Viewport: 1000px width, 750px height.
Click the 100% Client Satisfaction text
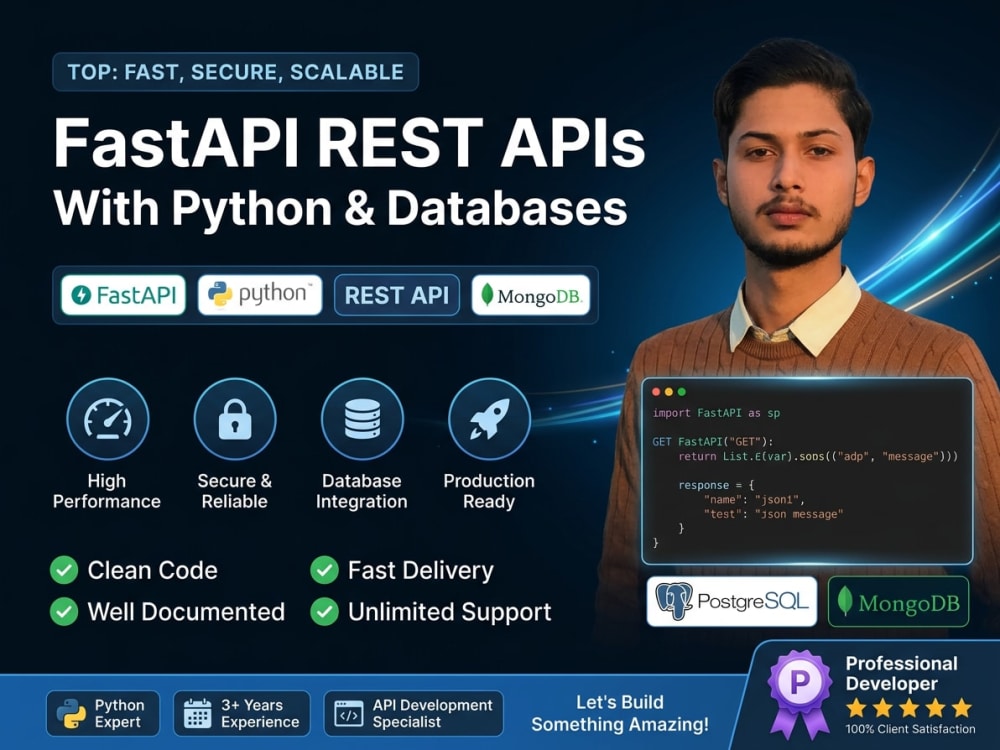coord(910,728)
